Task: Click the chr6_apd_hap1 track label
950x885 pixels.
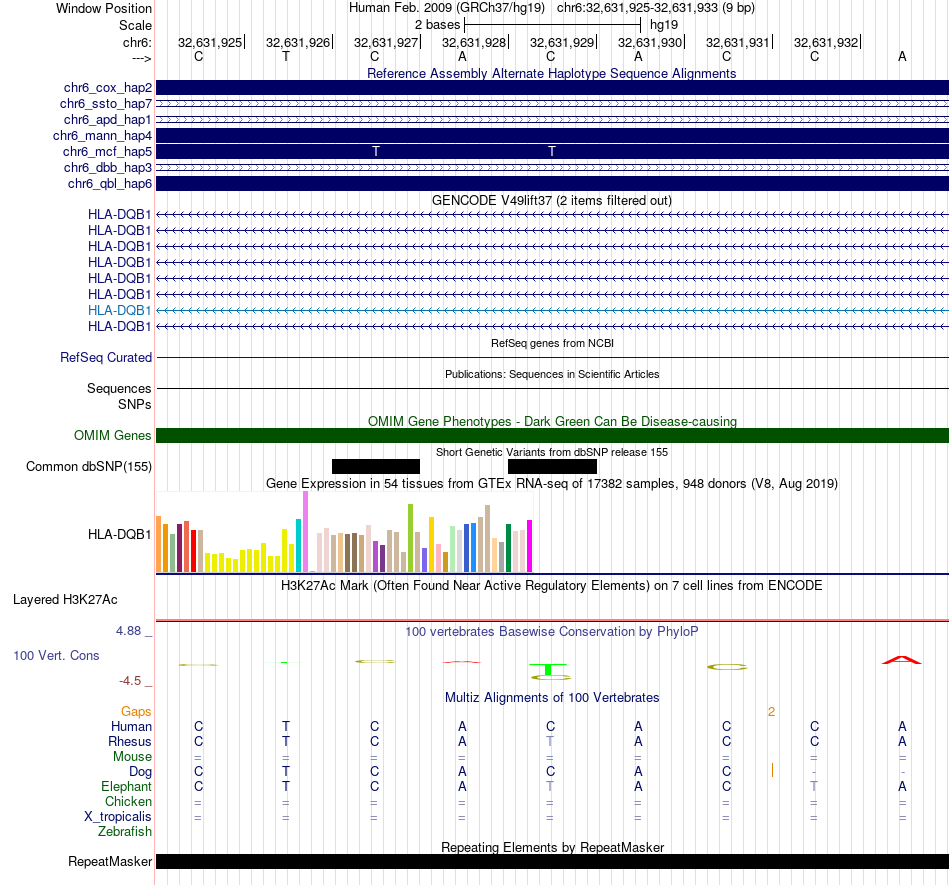Action: click(107, 119)
